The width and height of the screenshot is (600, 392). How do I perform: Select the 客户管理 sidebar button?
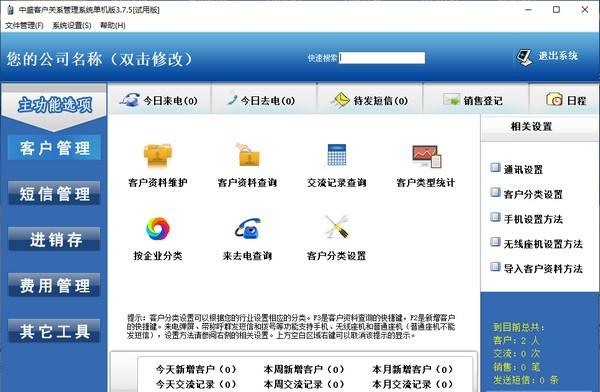point(54,148)
